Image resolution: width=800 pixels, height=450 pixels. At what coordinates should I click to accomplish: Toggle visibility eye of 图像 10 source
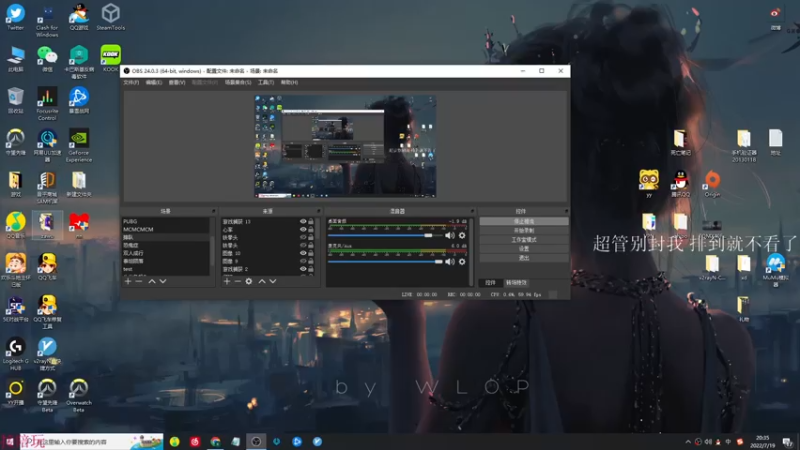point(303,253)
